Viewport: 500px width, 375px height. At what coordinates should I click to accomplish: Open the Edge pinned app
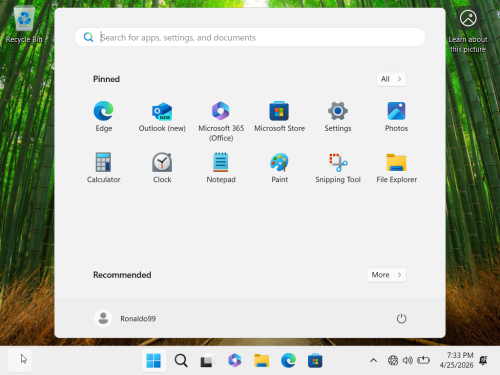pyautogui.click(x=104, y=116)
